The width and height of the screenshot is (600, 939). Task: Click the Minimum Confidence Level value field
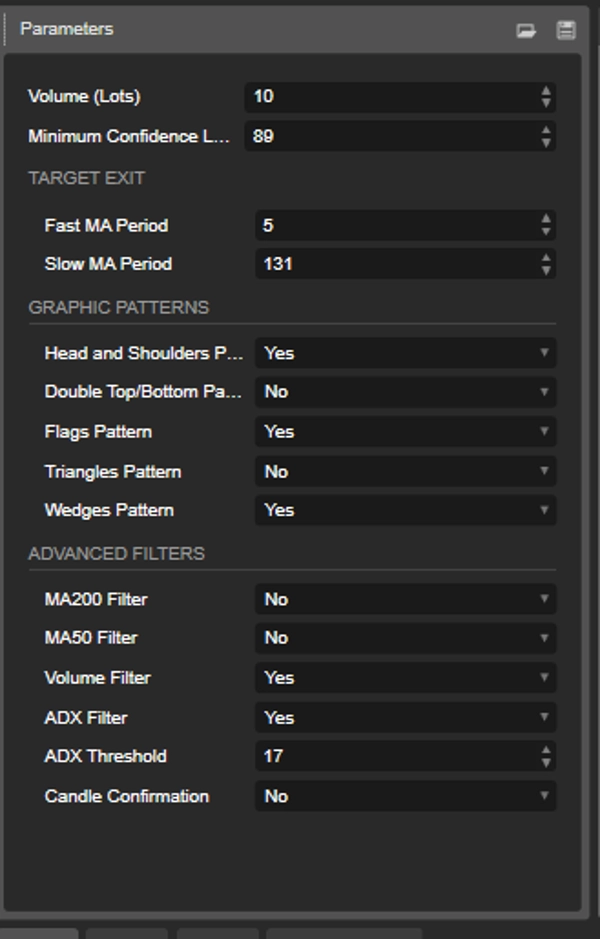click(x=390, y=136)
